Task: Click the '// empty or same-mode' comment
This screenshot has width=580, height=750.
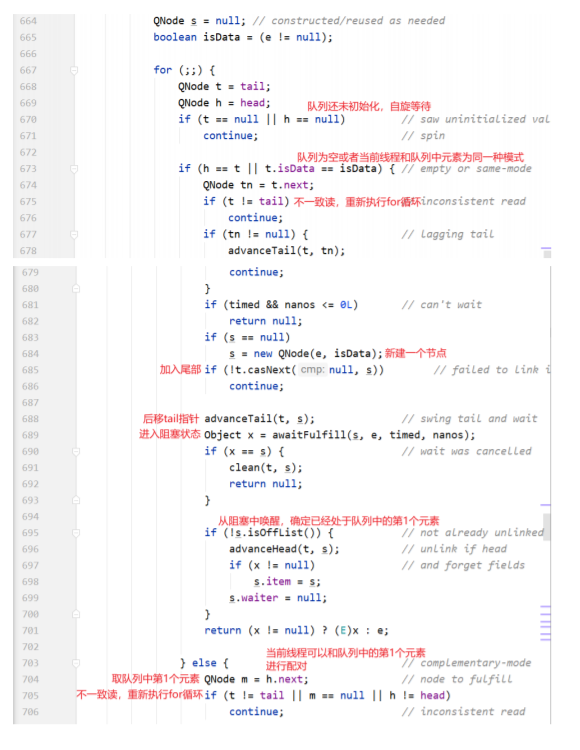Action: click(x=467, y=169)
